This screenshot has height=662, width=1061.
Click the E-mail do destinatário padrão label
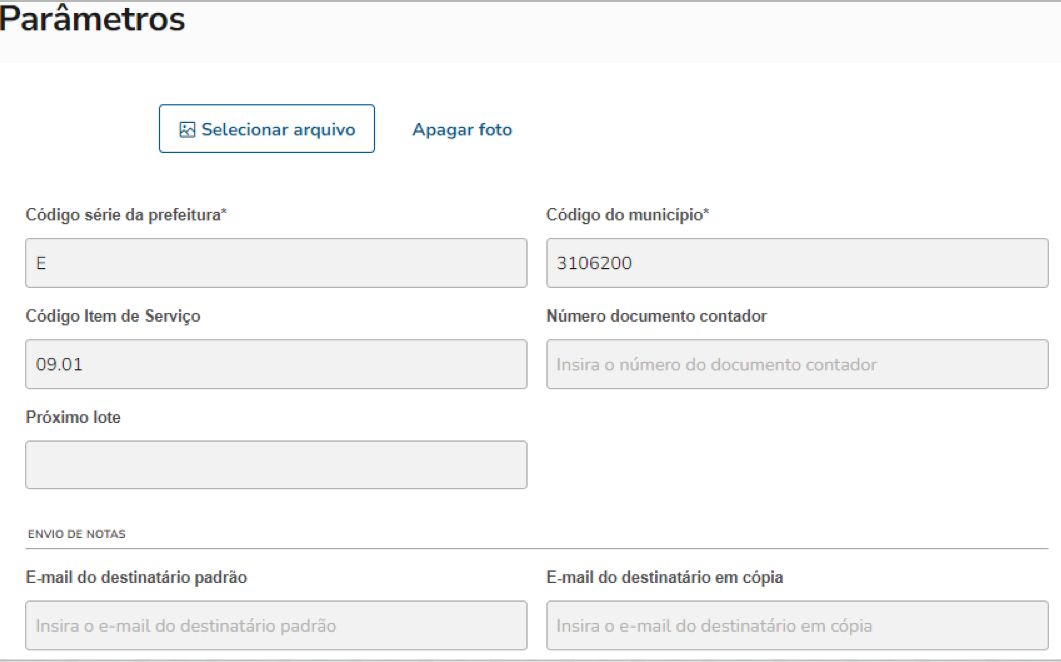click(136, 577)
